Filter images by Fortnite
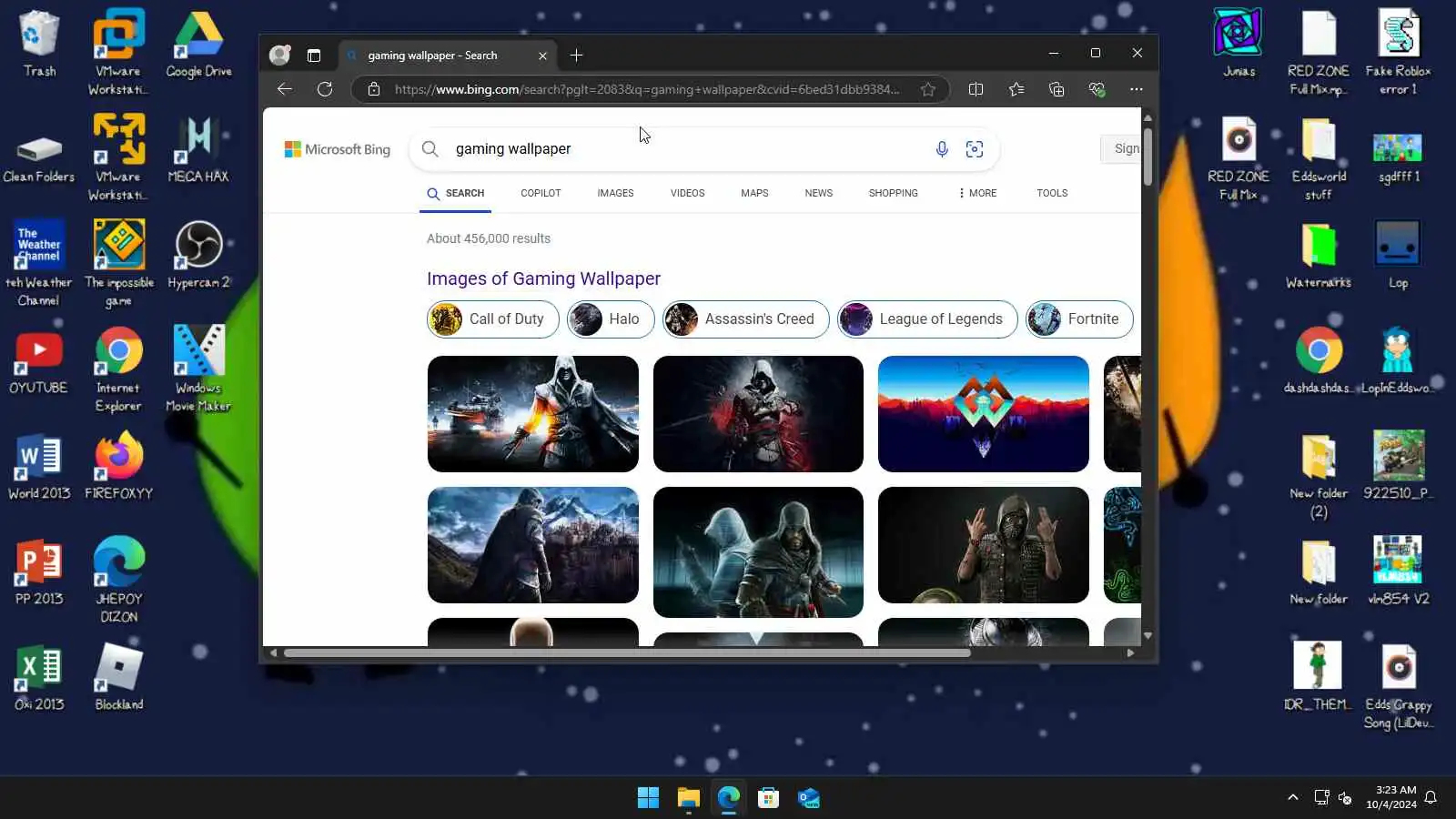The width and height of the screenshot is (1456, 819). (1079, 319)
